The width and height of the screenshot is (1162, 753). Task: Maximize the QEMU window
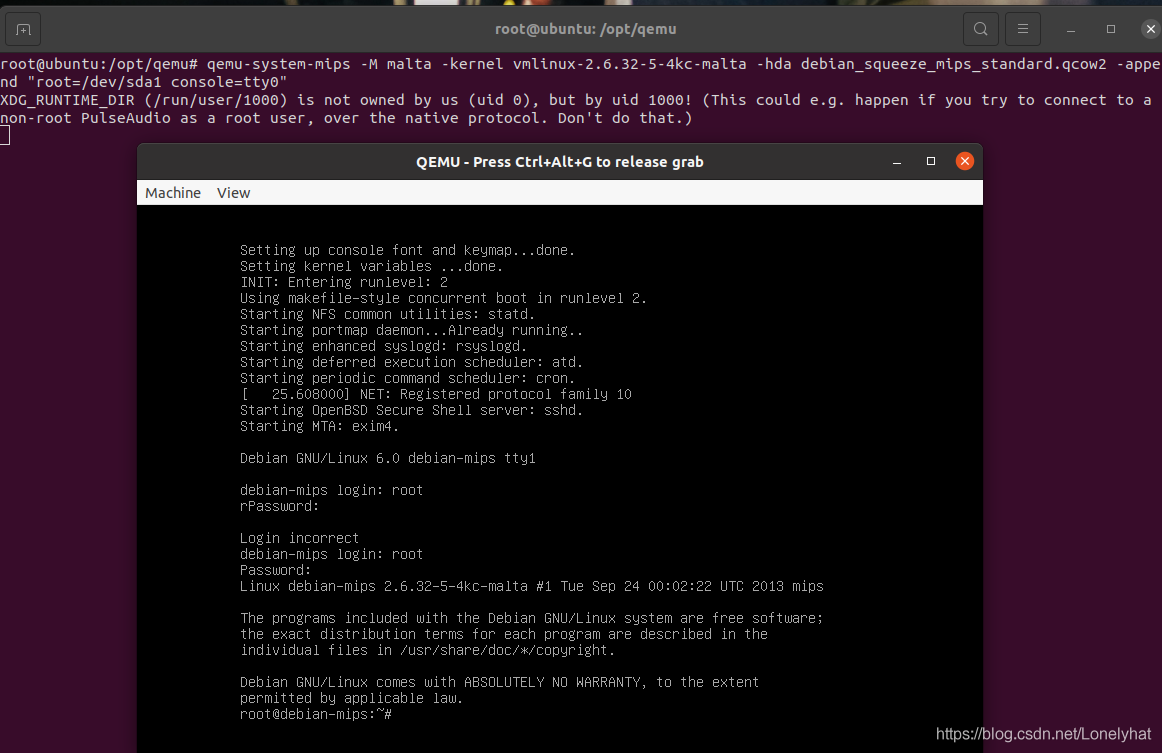(x=931, y=162)
